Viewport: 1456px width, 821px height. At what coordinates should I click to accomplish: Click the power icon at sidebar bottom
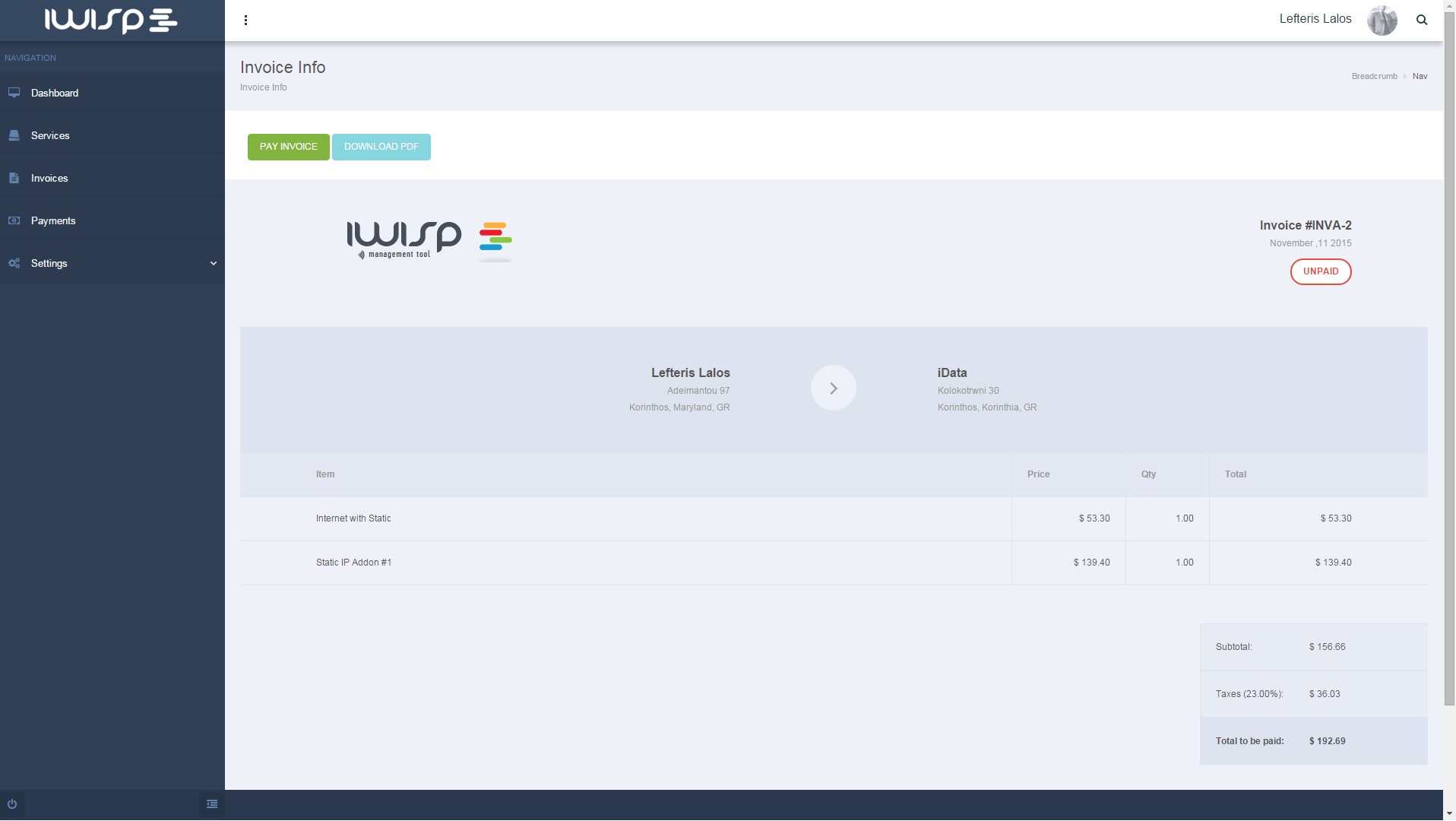click(x=12, y=804)
